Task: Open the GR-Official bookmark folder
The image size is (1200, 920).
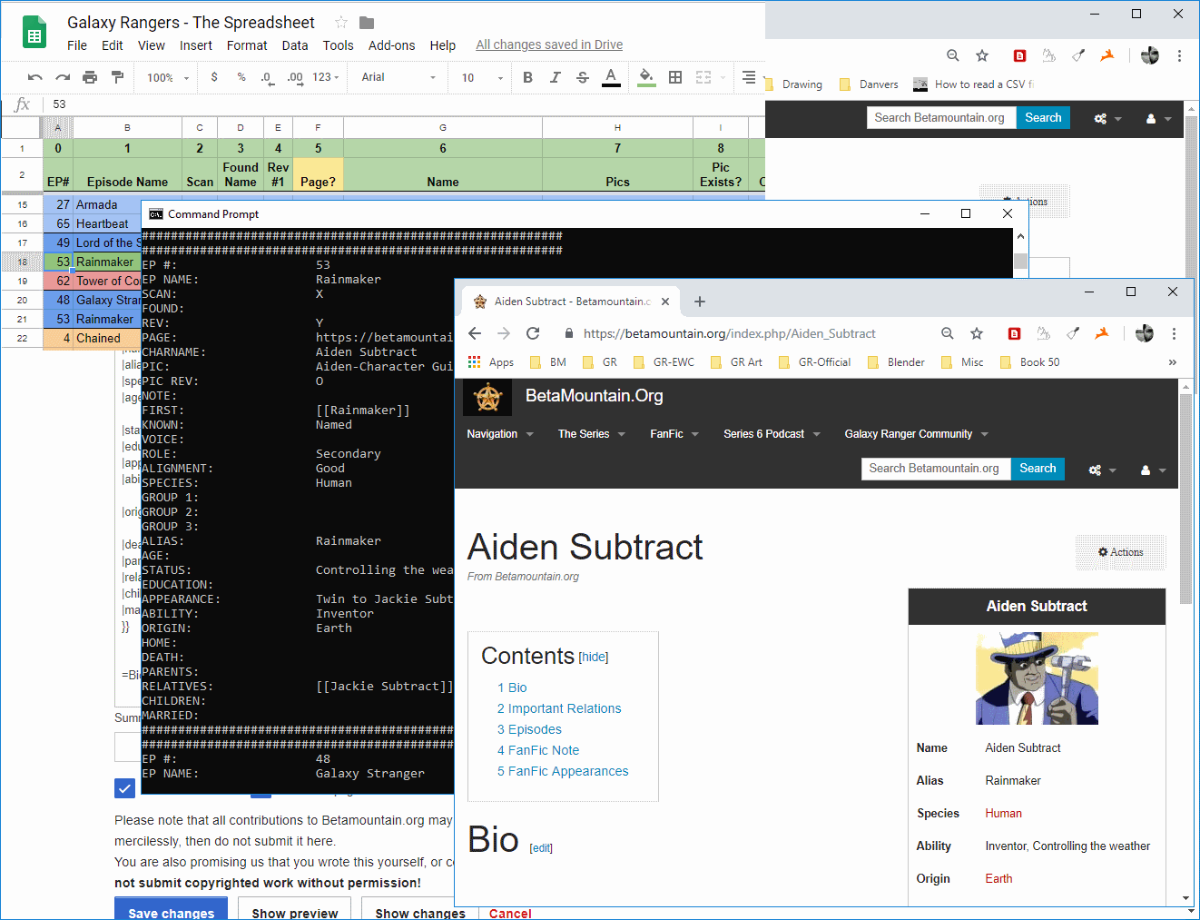Action: (x=815, y=362)
